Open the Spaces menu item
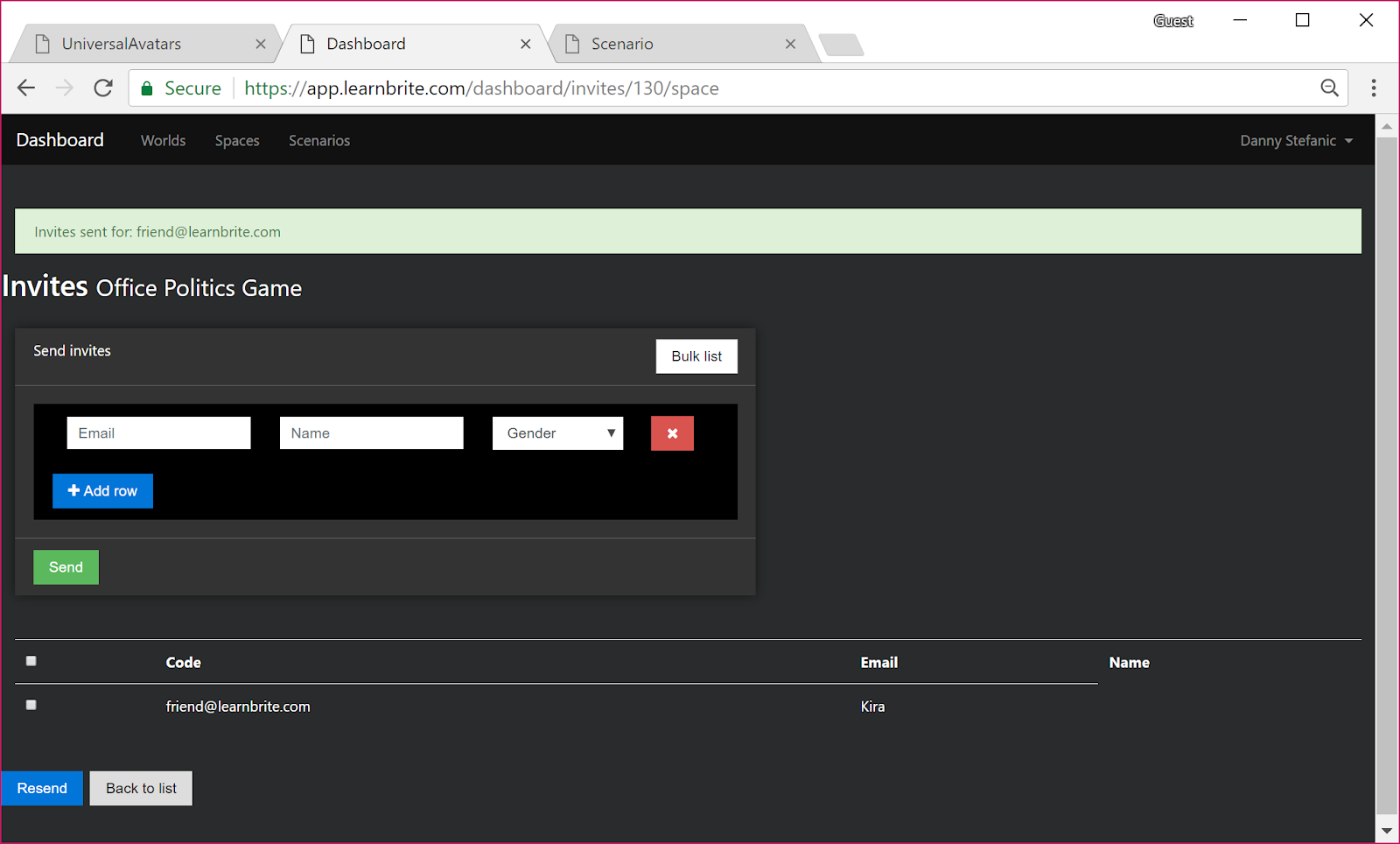Image resolution: width=1400 pixels, height=844 pixels. pos(237,140)
